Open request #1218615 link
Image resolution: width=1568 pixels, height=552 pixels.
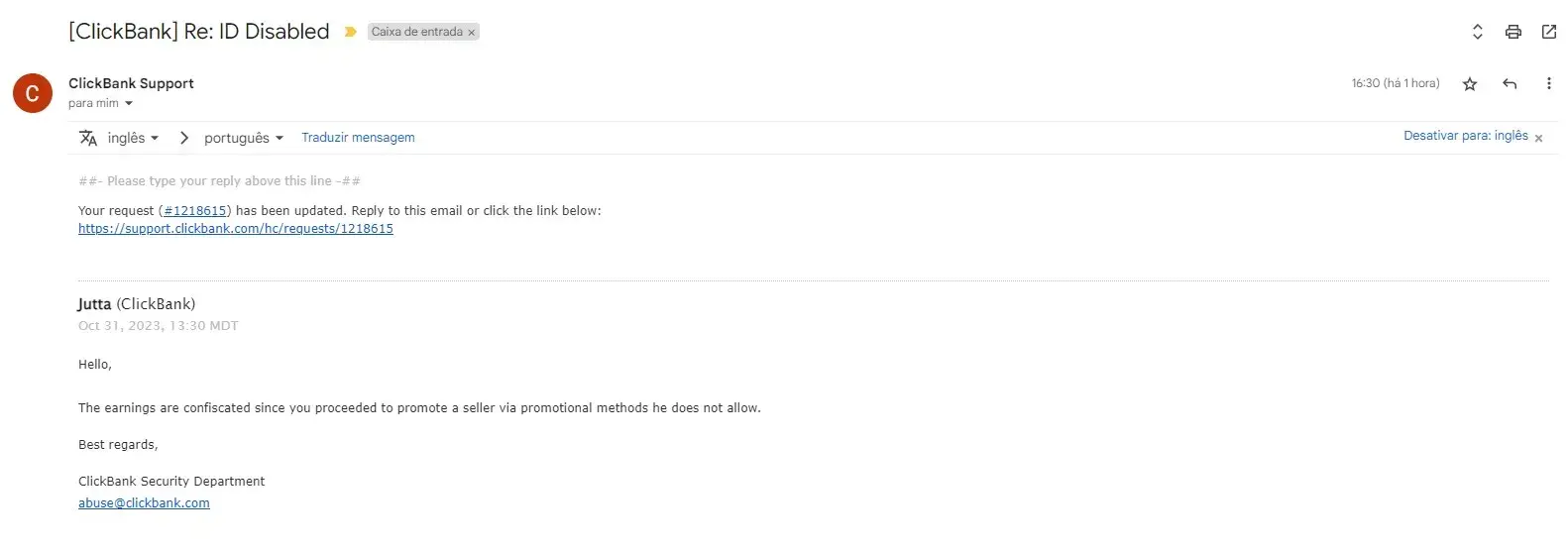pos(195,211)
